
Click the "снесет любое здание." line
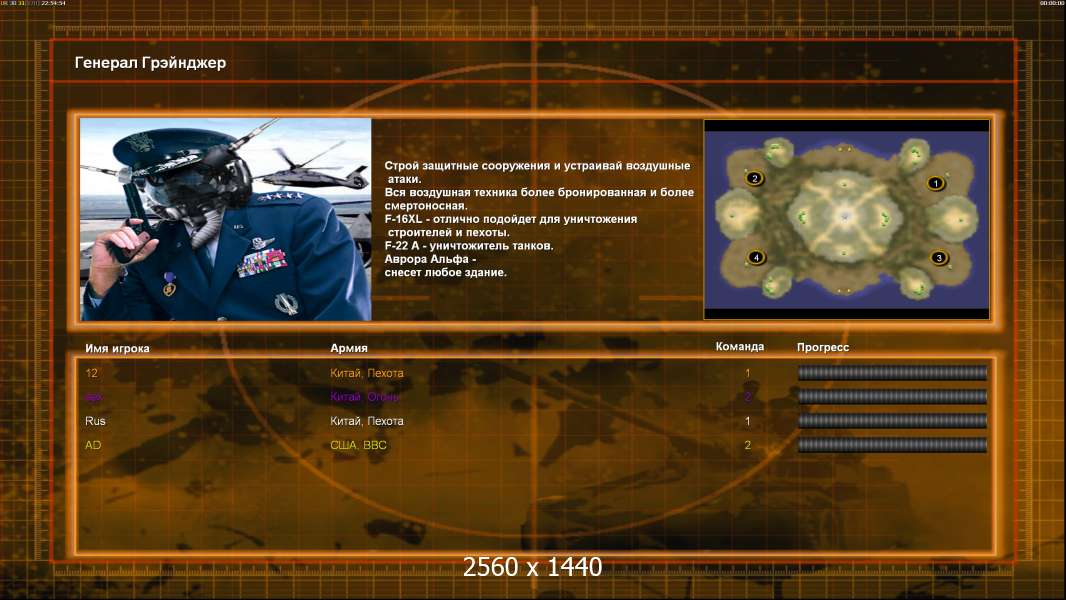tap(445, 272)
